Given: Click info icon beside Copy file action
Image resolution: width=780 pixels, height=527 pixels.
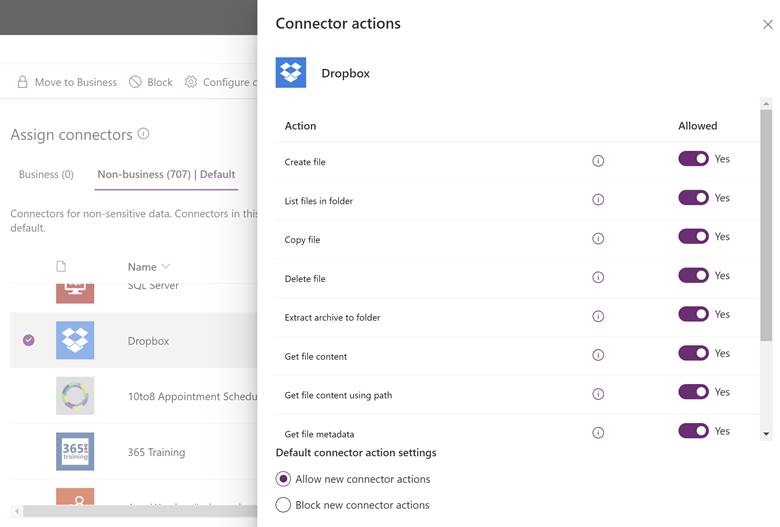Looking at the screenshot, I should click(598, 238).
